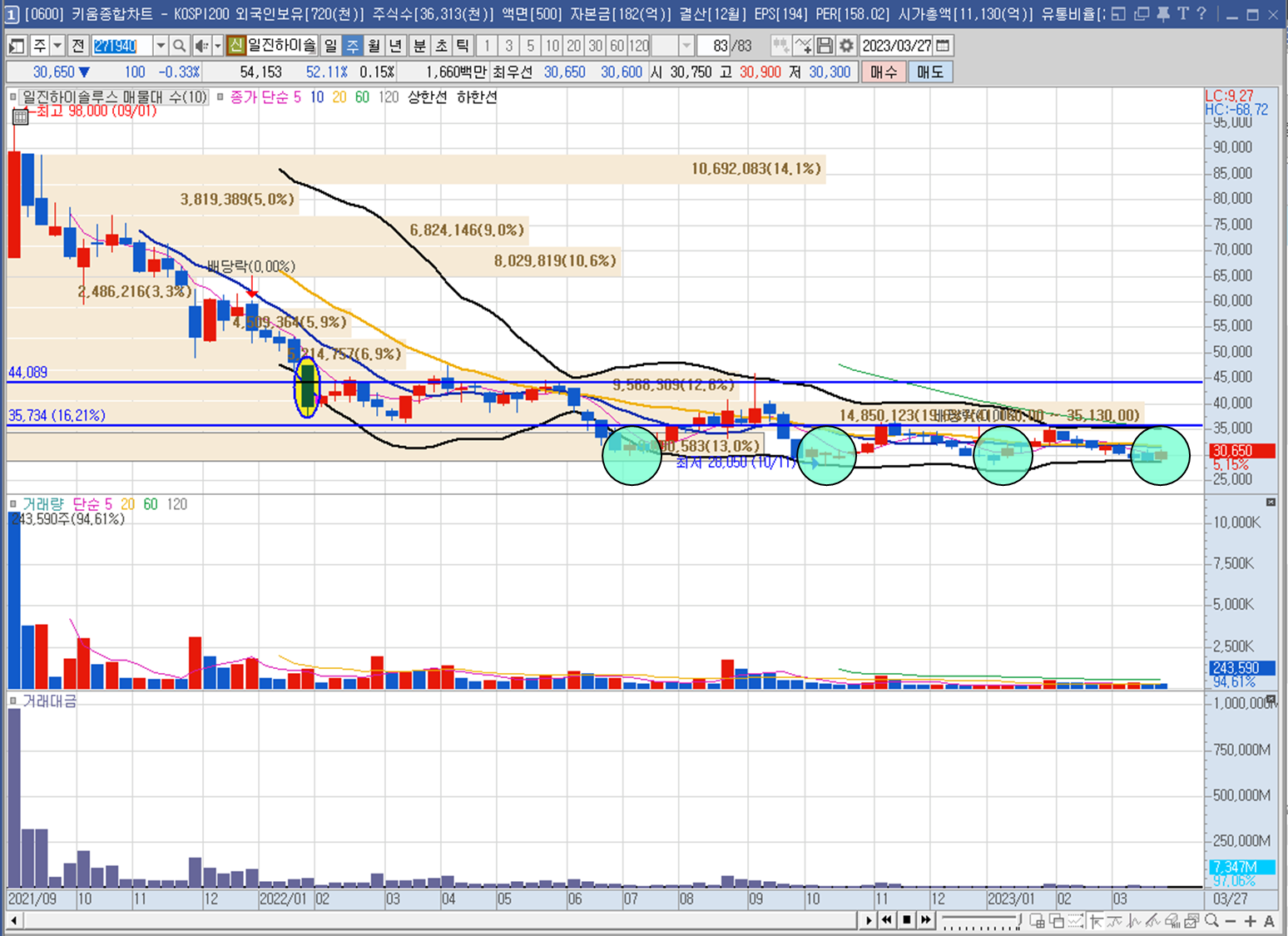Click the stock list down-arrow button next to 주
The width and height of the screenshot is (1288, 936).
click(57, 46)
